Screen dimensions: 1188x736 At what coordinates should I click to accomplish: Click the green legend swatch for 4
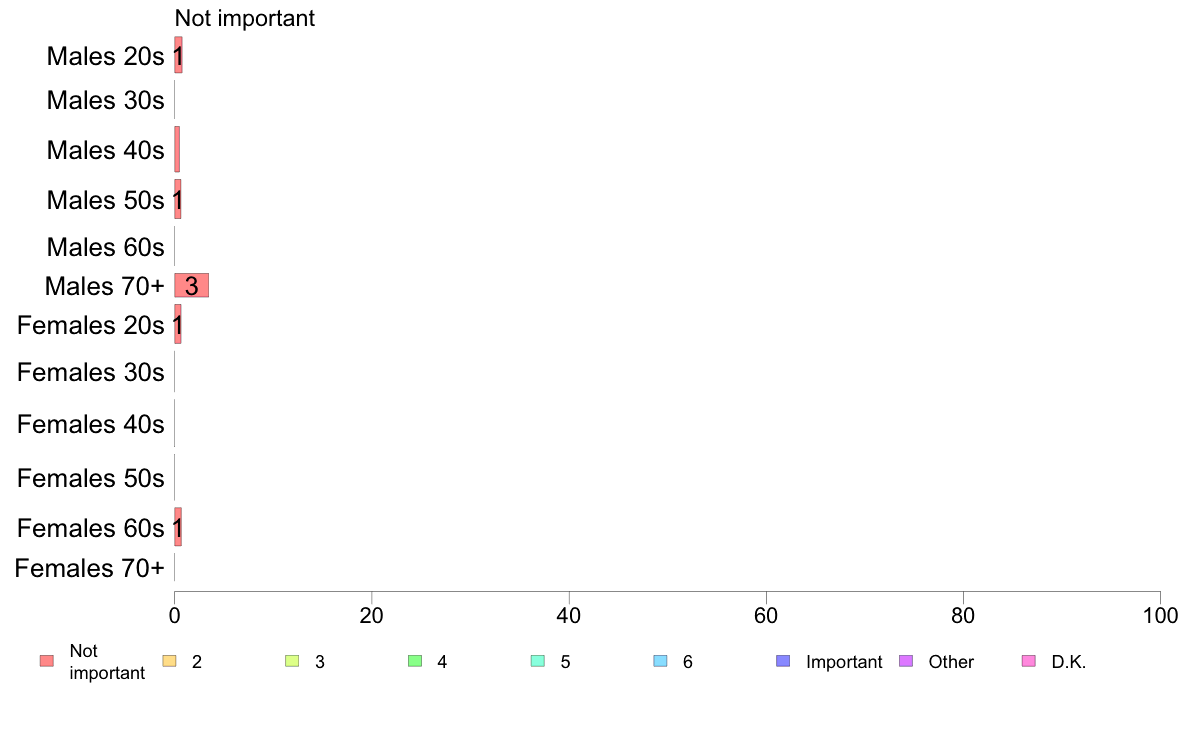point(415,661)
